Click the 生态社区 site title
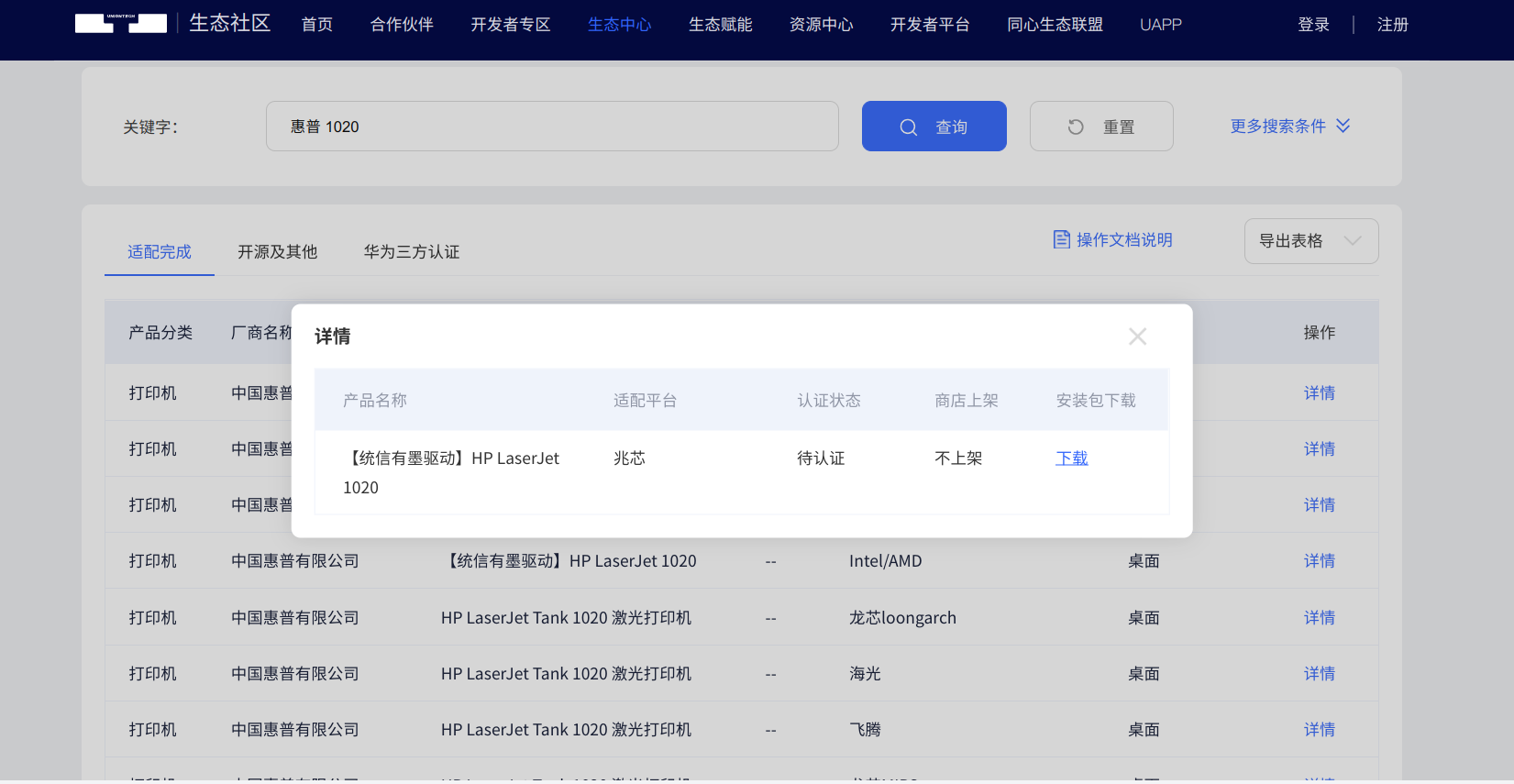Viewport: 1514px width, 784px height. pyautogui.click(x=230, y=23)
